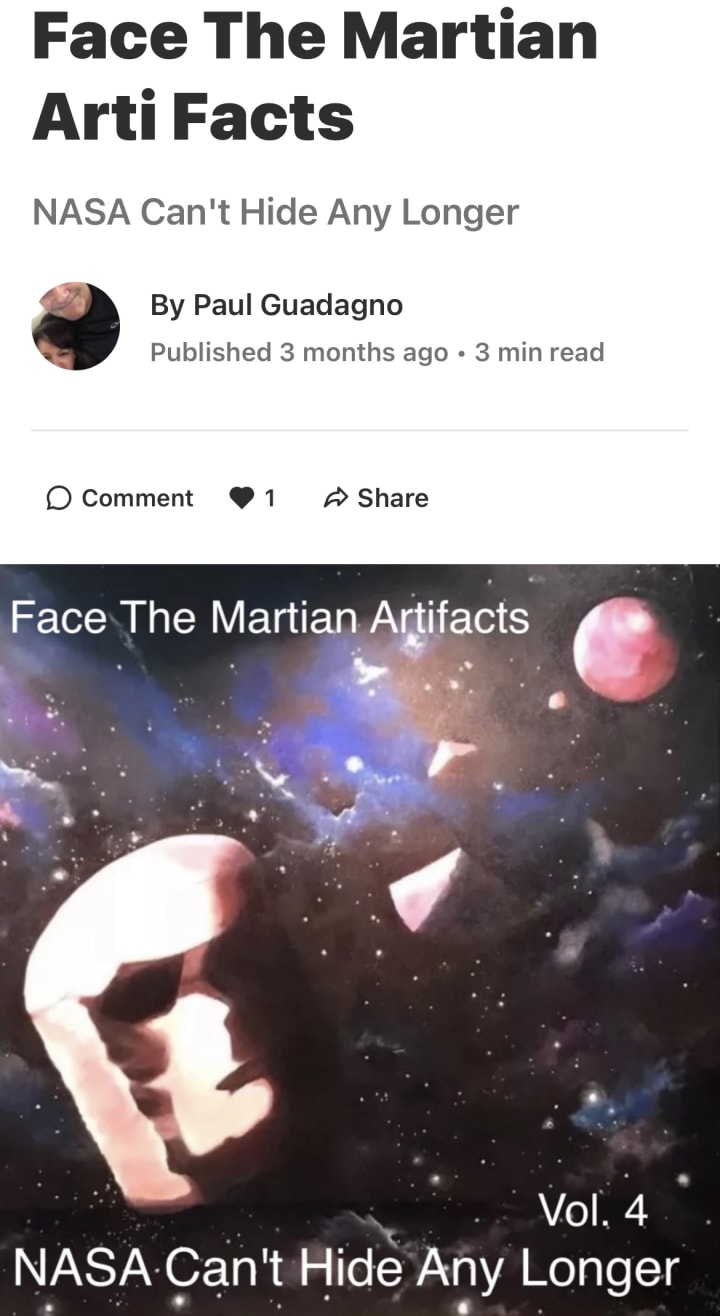Click the pink planet in cover art

tap(627, 649)
